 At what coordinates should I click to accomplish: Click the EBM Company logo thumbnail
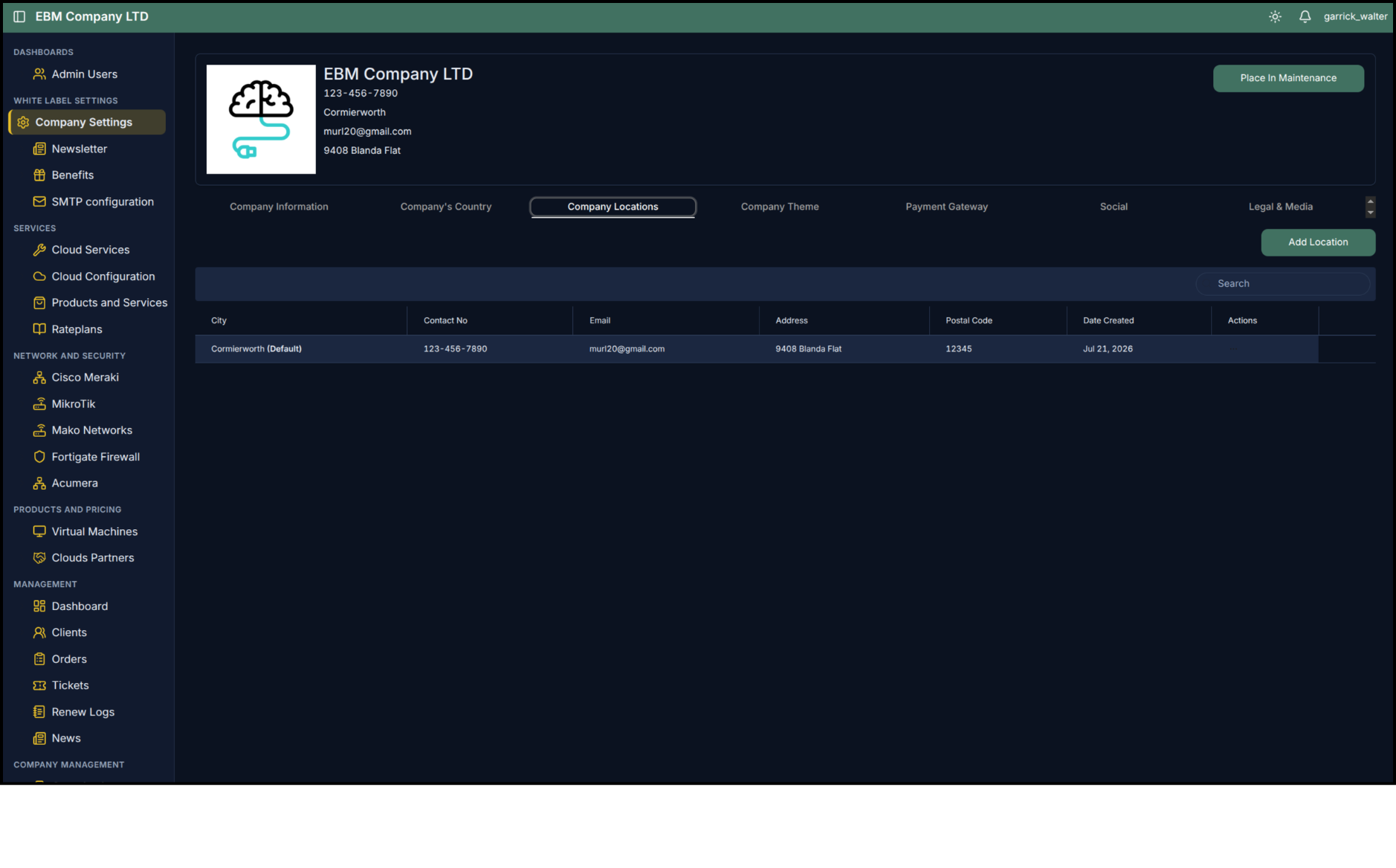pos(261,119)
